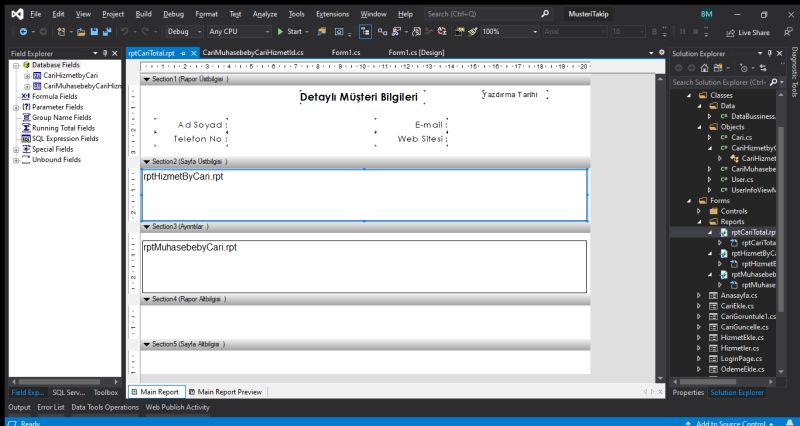Switch to the Main Report tab
This screenshot has width=800, height=426.
coord(155,392)
